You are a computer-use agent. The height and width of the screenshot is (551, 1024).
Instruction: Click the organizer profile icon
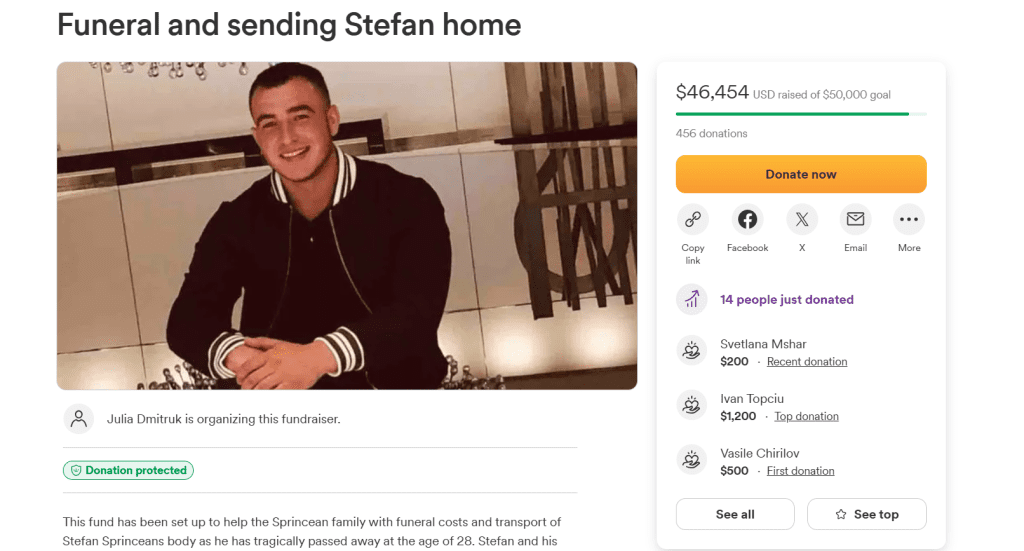pos(78,418)
